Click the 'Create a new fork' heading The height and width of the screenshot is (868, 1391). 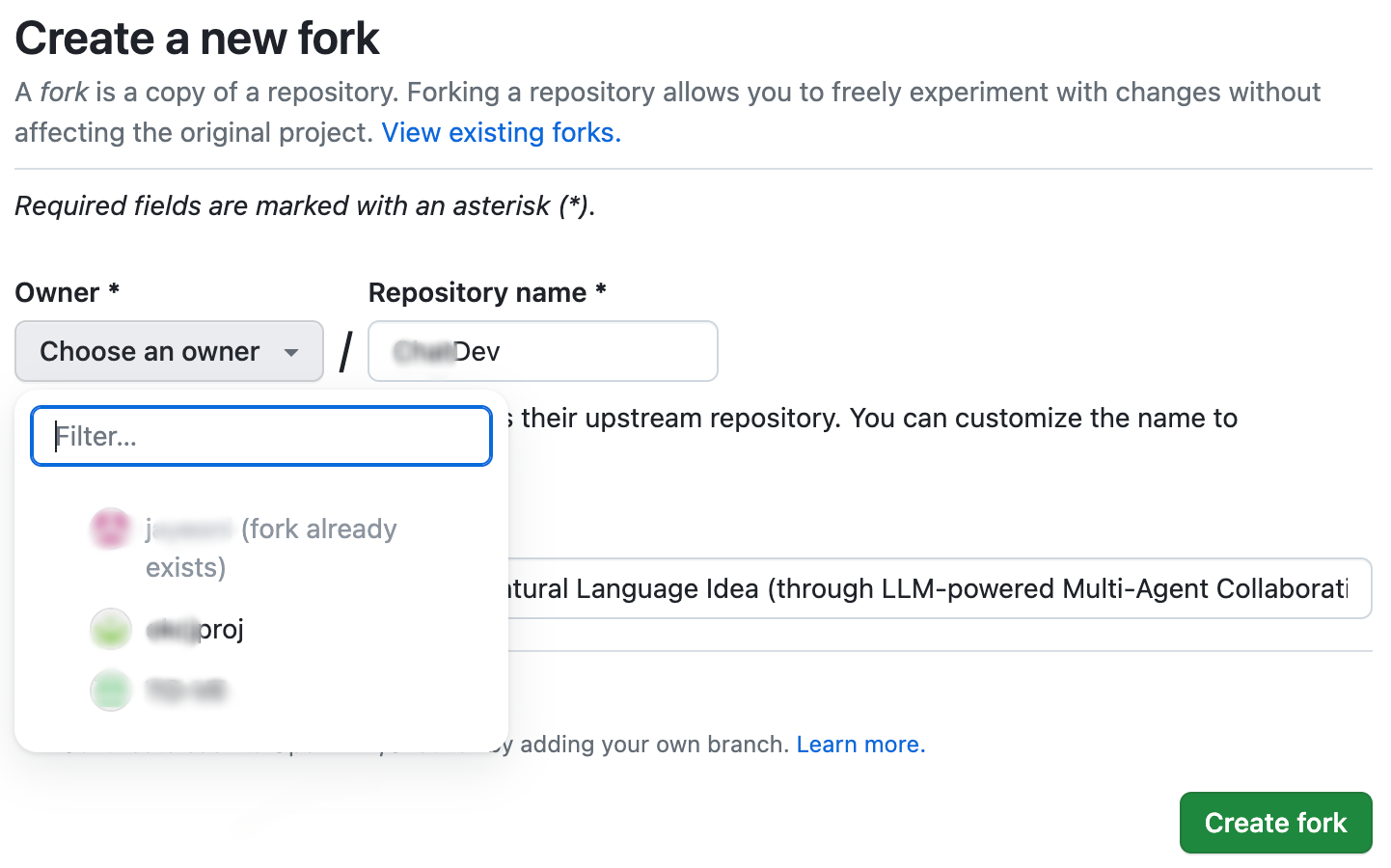point(197,39)
